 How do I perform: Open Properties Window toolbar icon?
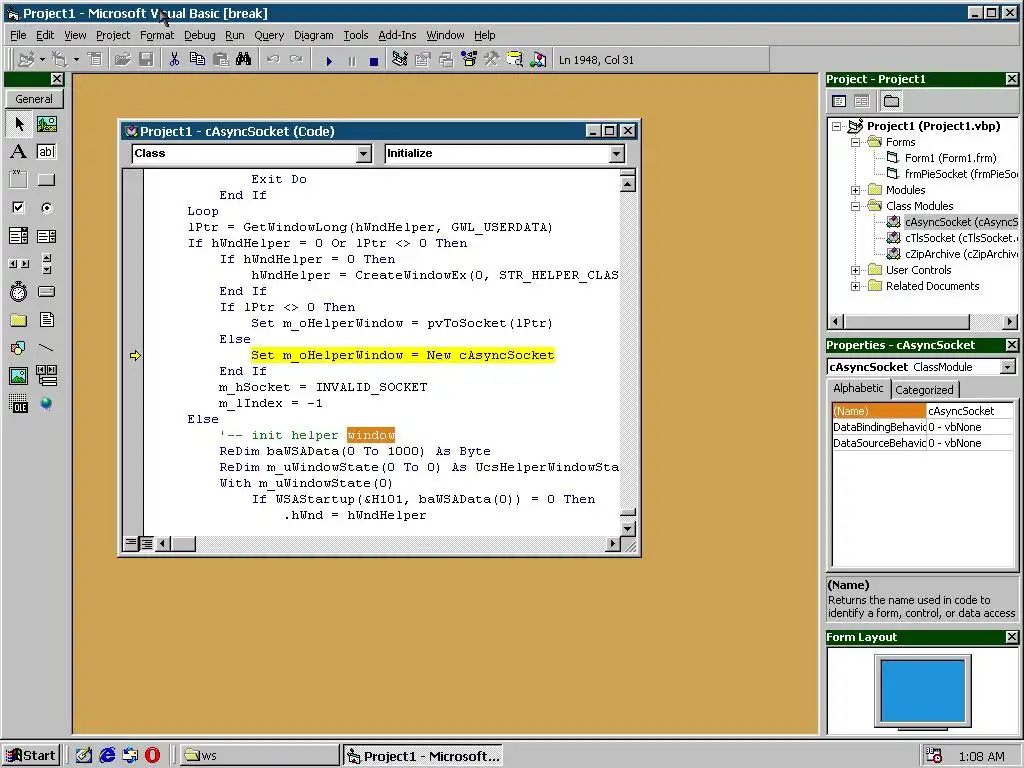[x=423, y=59]
